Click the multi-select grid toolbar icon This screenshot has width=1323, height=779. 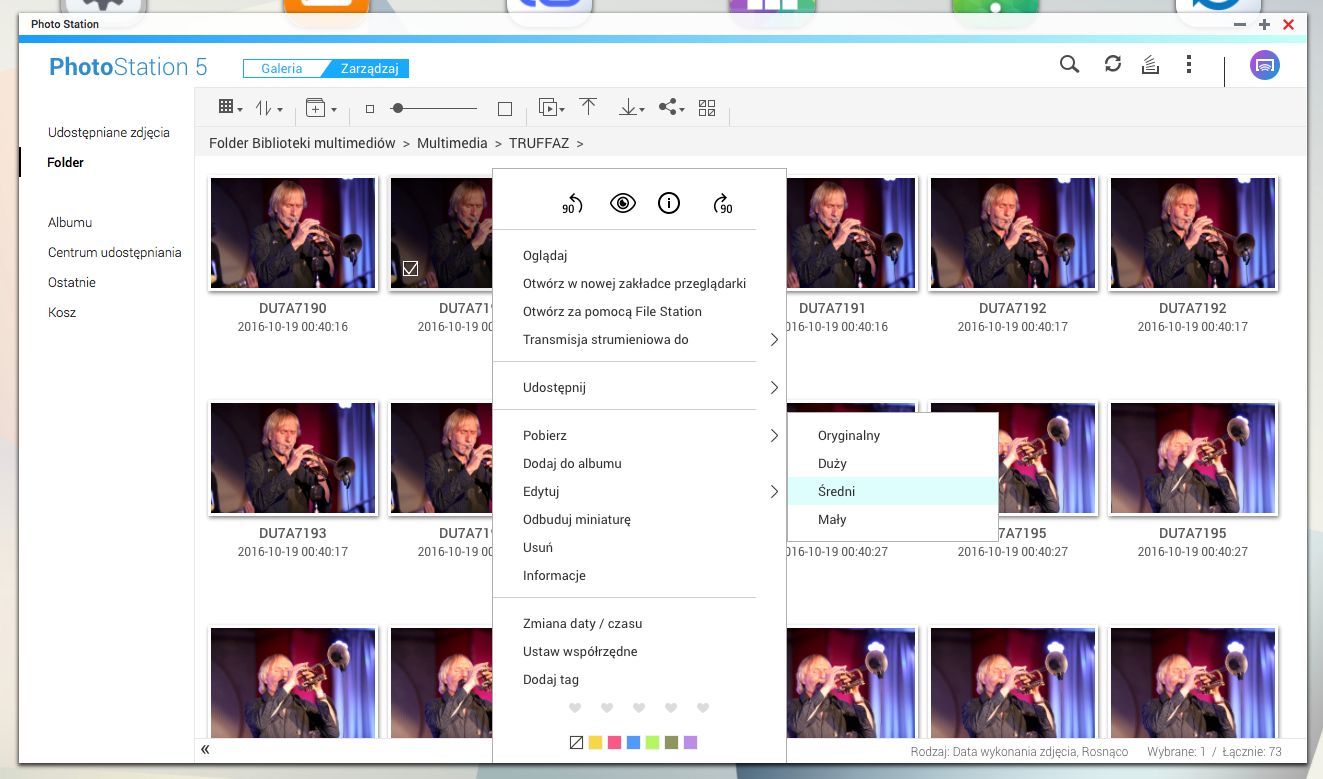coord(707,108)
